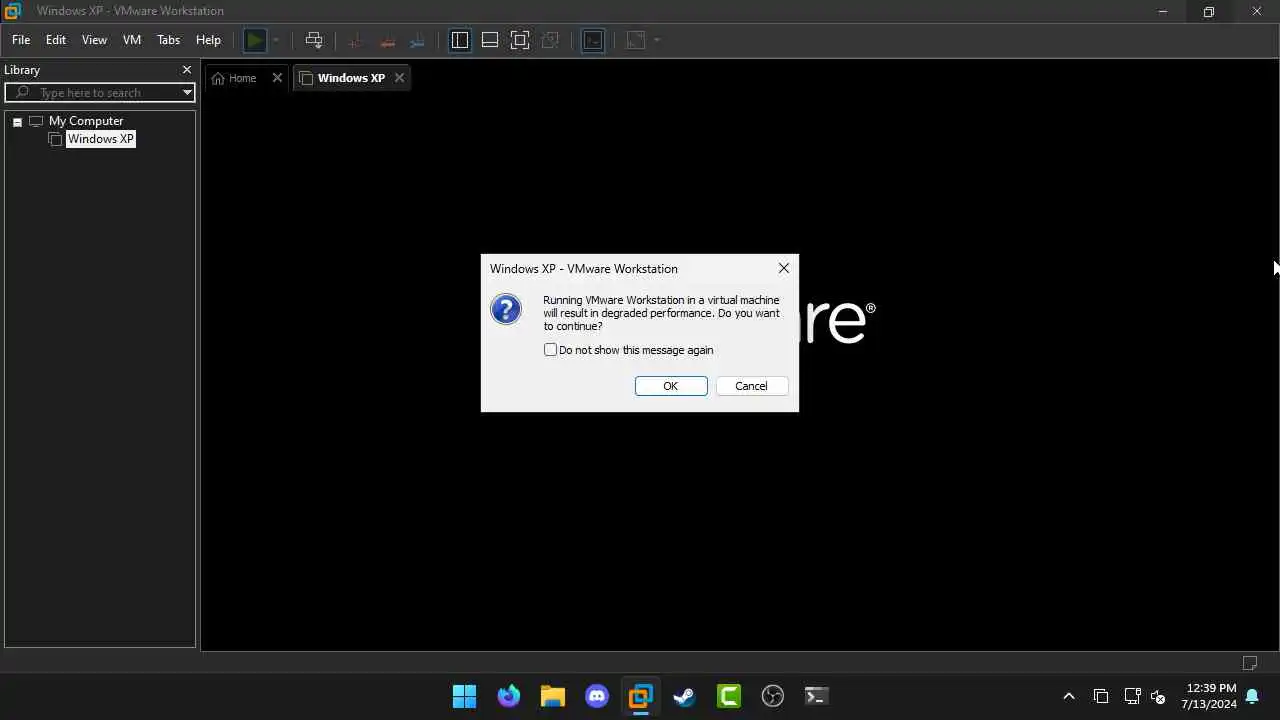Click the Unity mode toolbar icon
Image resolution: width=1280 pixels, height=720 pixels.
[550, 40]
